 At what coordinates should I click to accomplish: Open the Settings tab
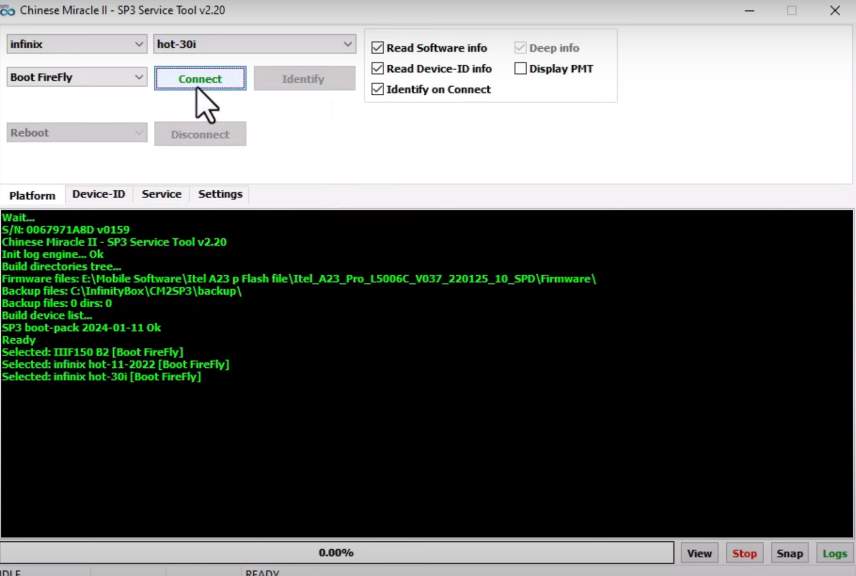(x=220, y=194)
